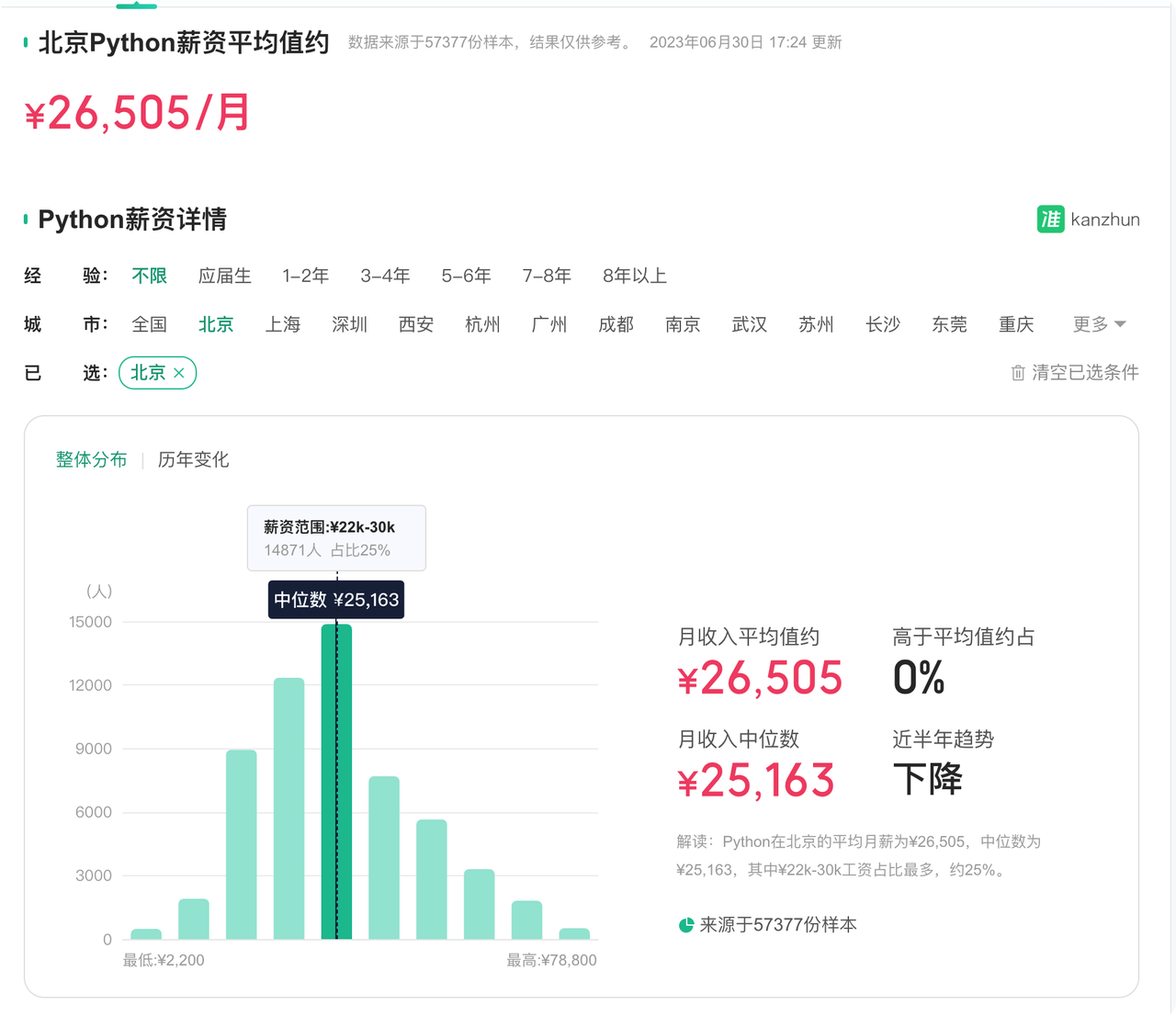Click the 中位数 ¥25,163 marker label
Screen dimensions: 1176x1016
336,600
